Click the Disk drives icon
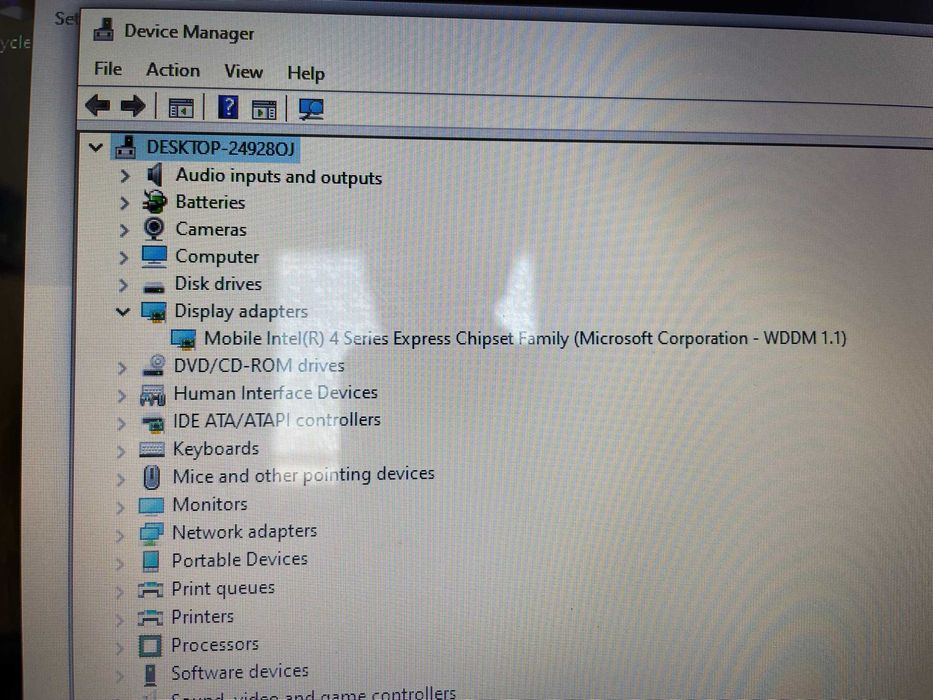The height and width of the screenshot is (700, 933). [154, 288]
